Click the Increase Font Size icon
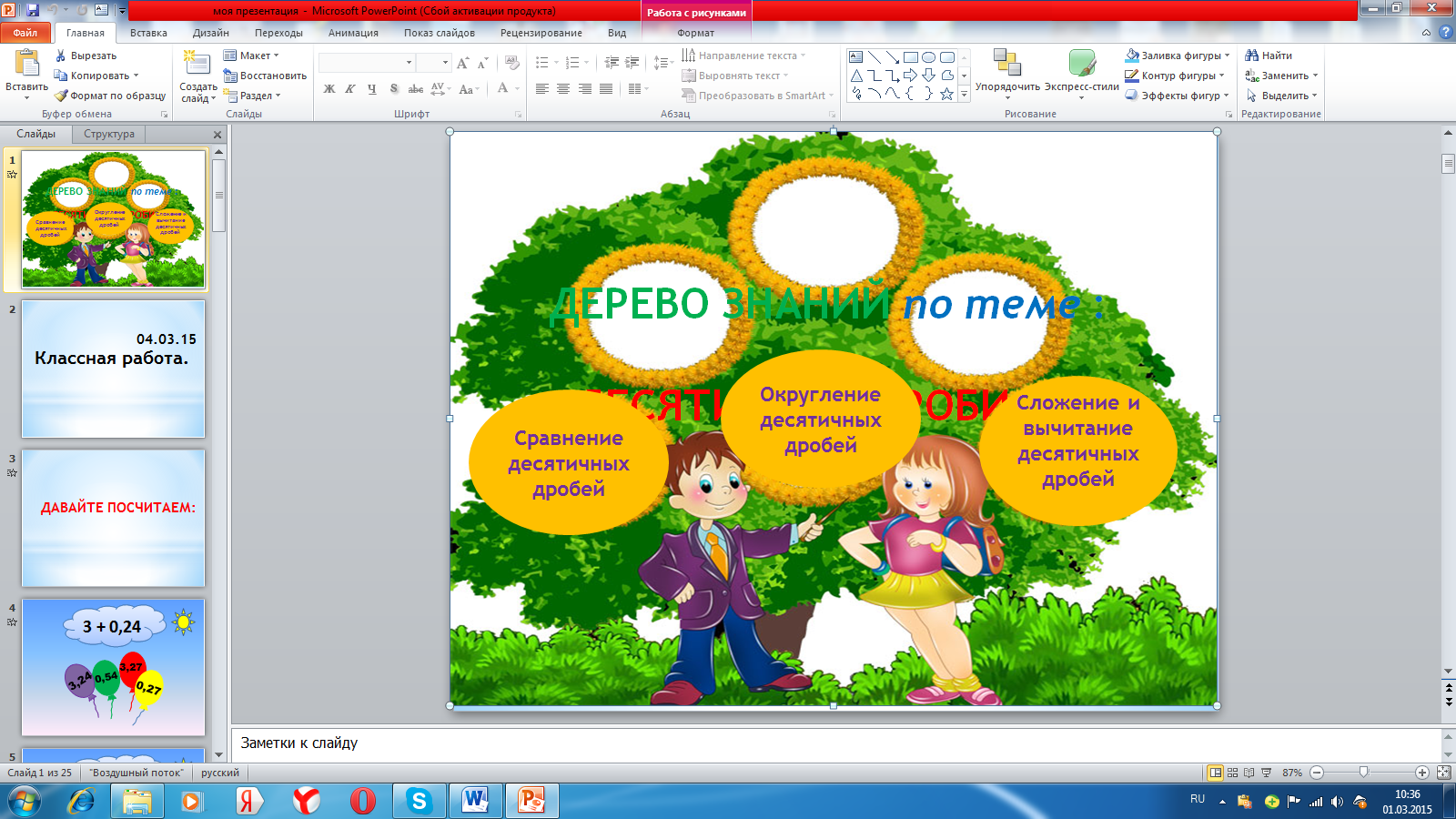 [x=463, y=63]
